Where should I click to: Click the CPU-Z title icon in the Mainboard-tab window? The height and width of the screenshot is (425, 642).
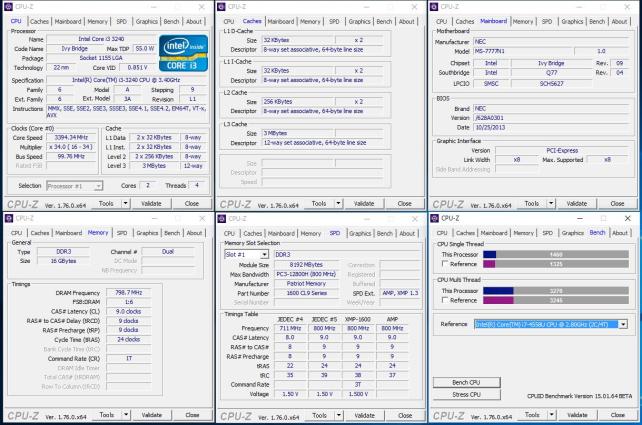[x=434, y=7]
